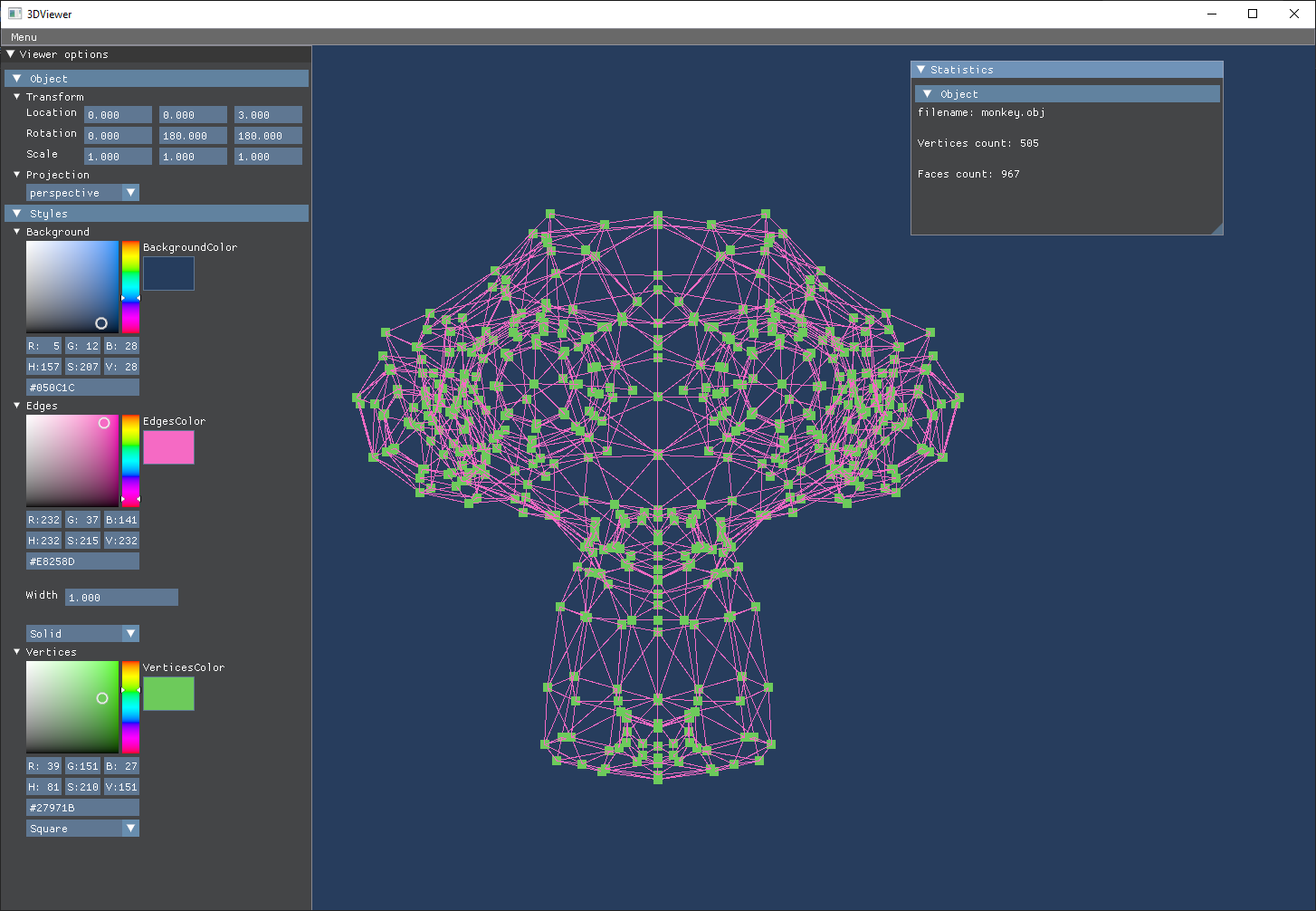Click the Vertices H: 81 field
1316x911 pixels.
43,787
